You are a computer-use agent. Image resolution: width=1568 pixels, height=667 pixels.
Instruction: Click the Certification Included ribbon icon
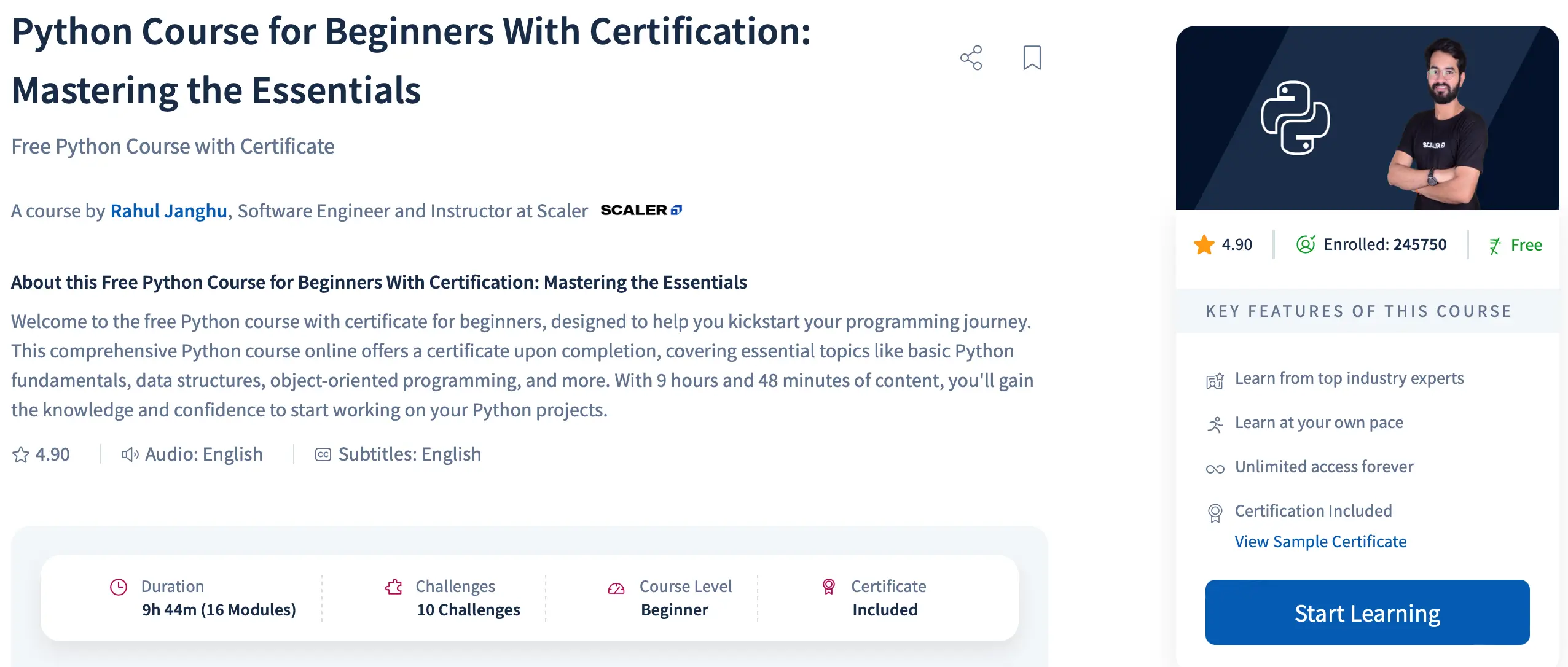tap(1215, 512)
